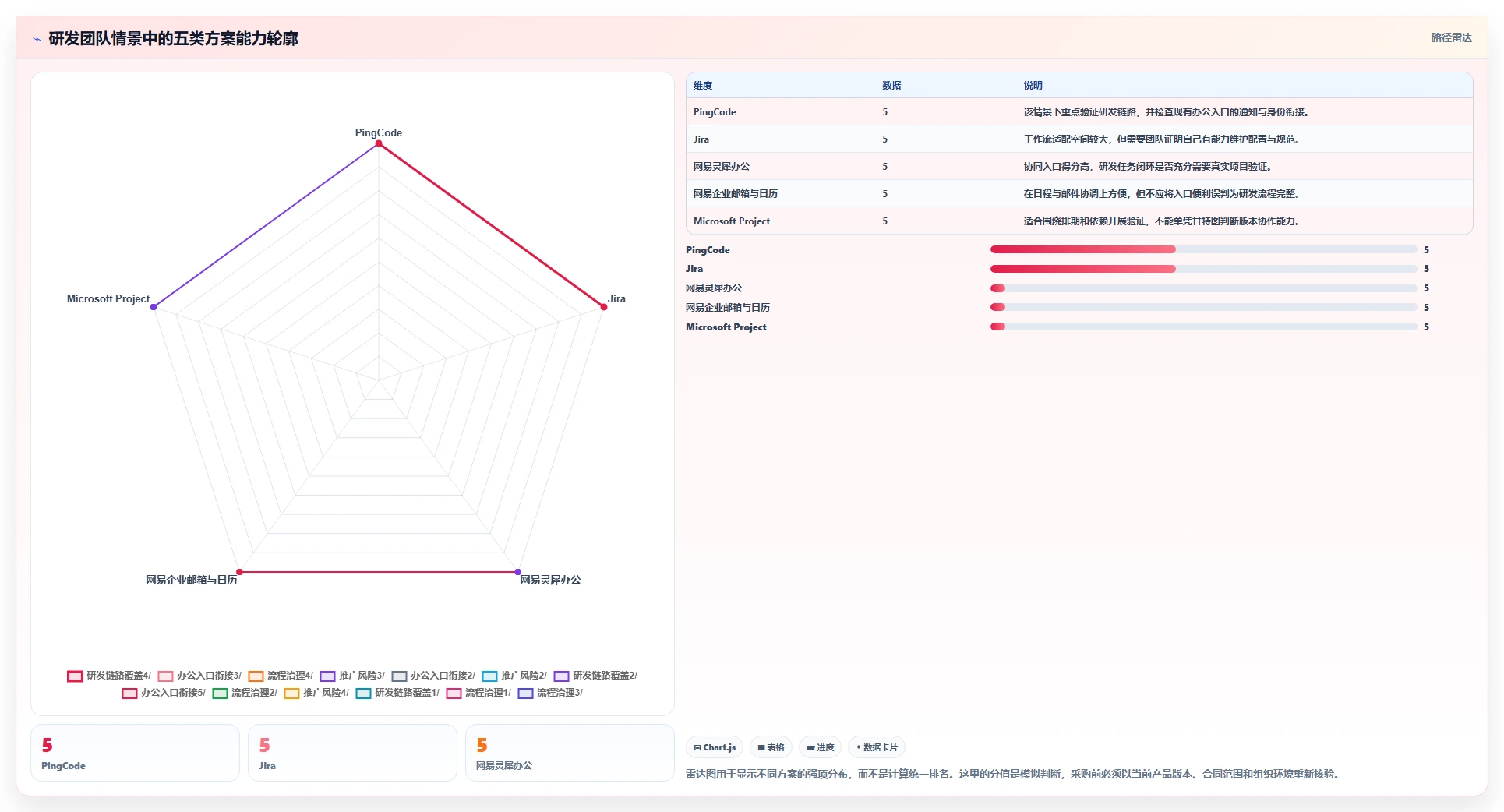Hide the 流程治理1/ legend dataset
The width and height of the screenshot is (1504, 812).
click(x=478, y=693)
